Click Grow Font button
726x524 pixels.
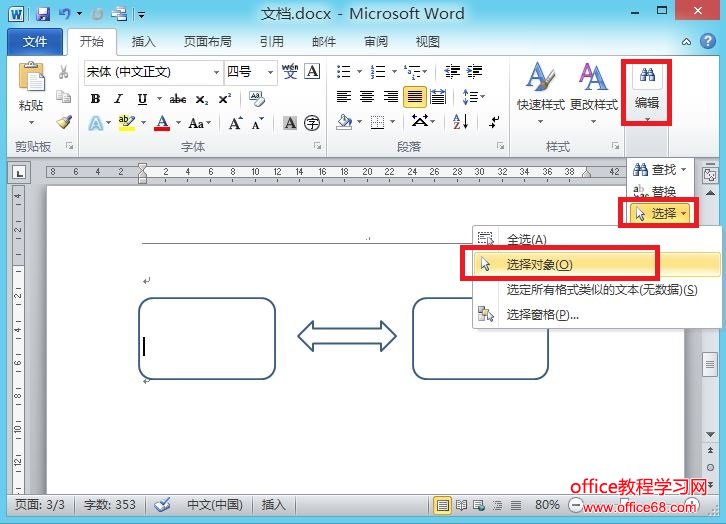tap(235, 123)
